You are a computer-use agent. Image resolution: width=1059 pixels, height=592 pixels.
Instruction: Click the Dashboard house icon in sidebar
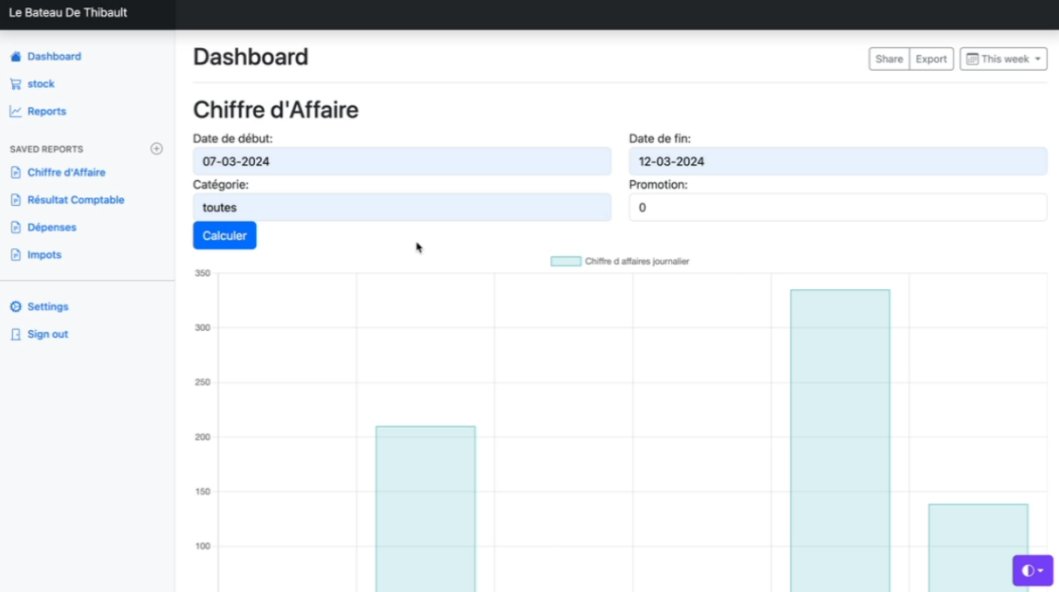(x=15, y=57)
